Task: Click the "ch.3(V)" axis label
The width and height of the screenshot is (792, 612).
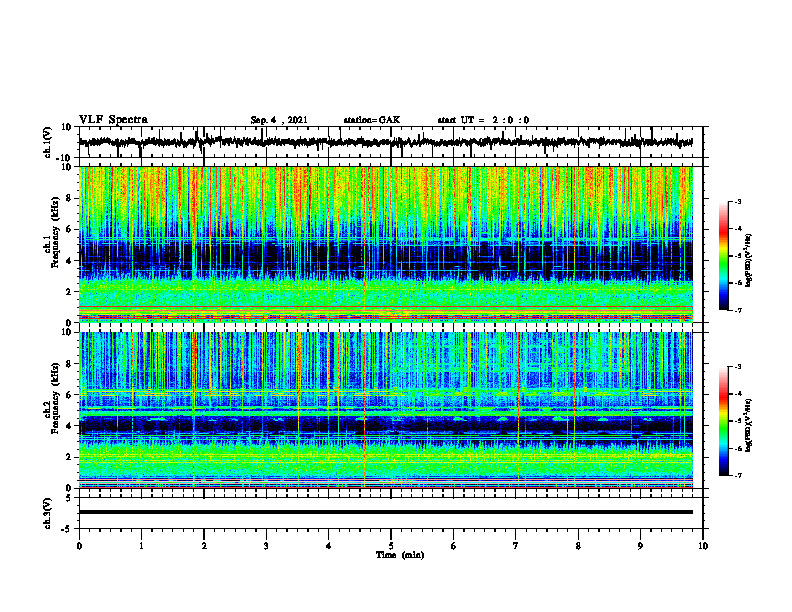Action: (x=48, y=513)
